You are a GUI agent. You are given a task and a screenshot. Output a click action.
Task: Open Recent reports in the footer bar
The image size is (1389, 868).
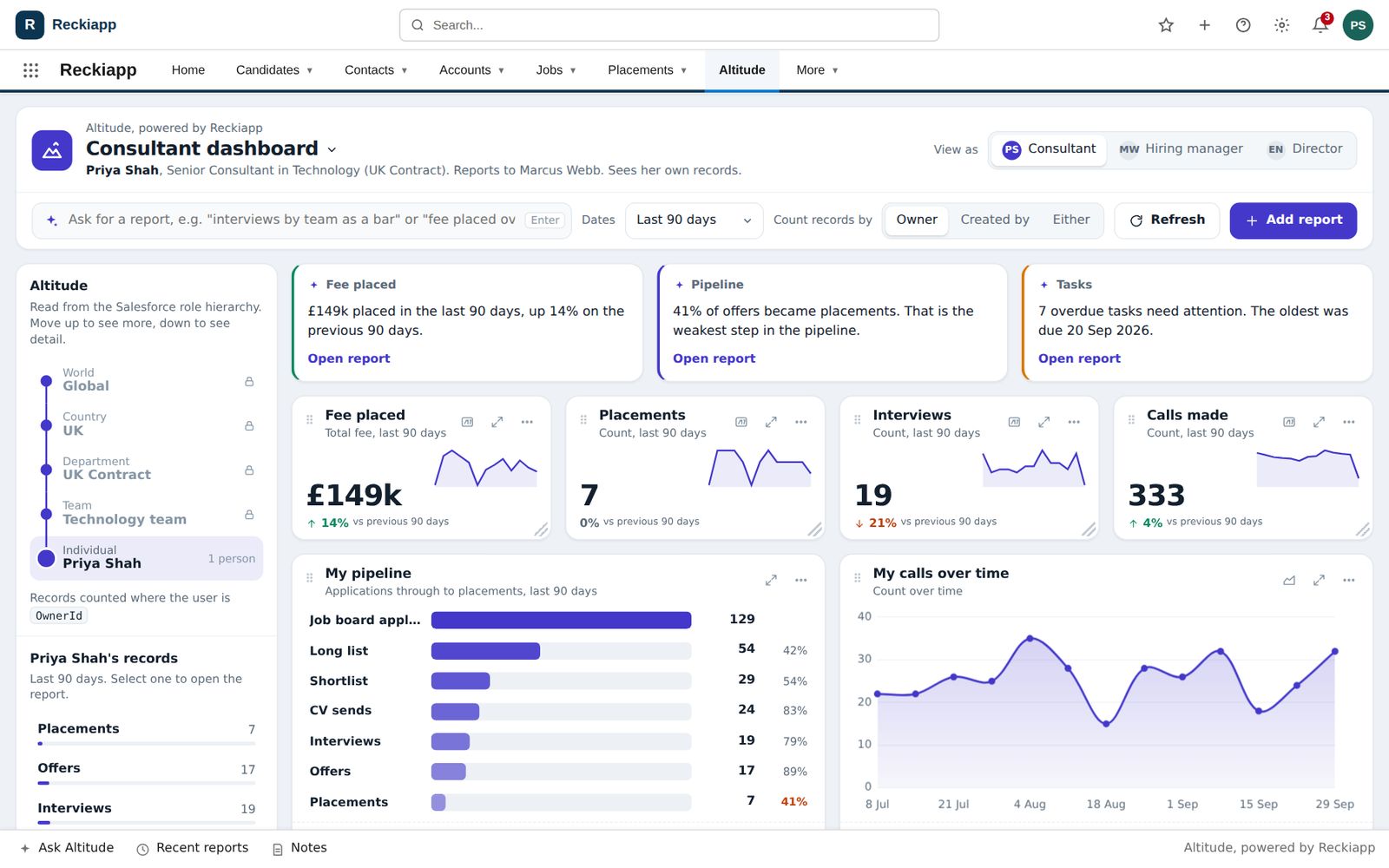tap(193, 848)
